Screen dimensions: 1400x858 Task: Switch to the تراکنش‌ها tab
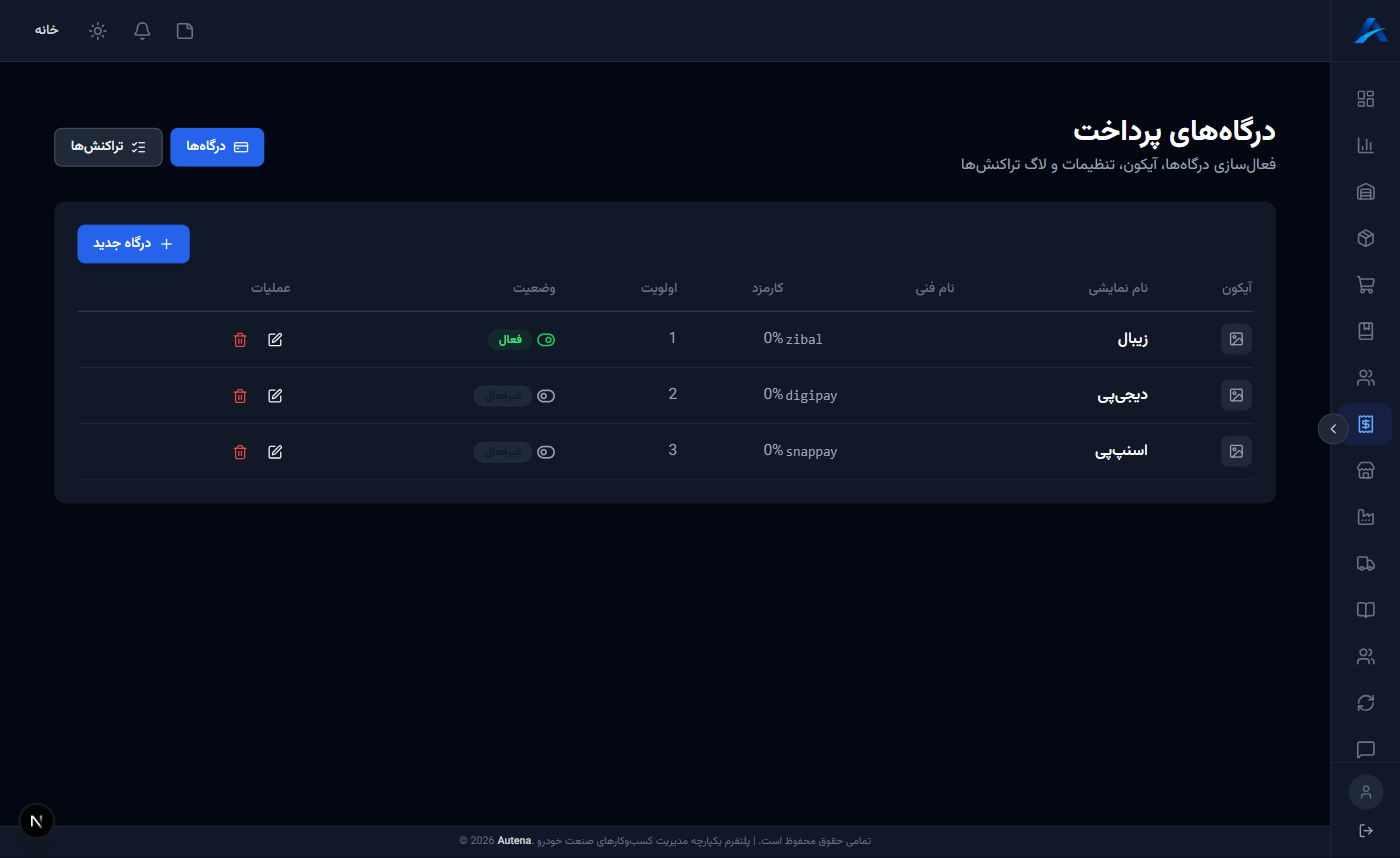(108, 147)
